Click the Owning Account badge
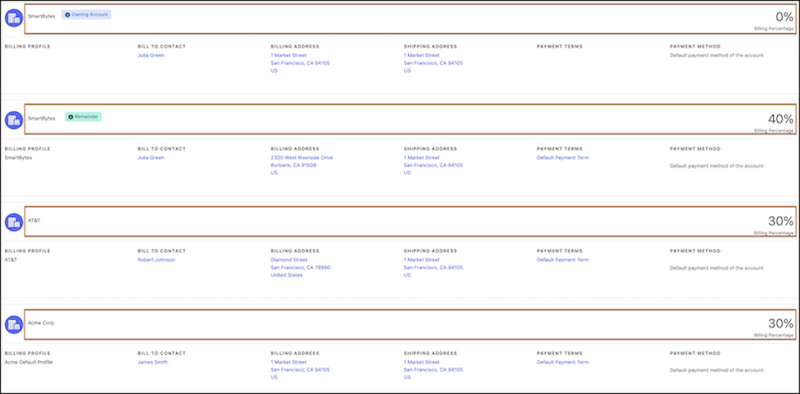Viewport: 800px width, 394px height. [86, 15]
